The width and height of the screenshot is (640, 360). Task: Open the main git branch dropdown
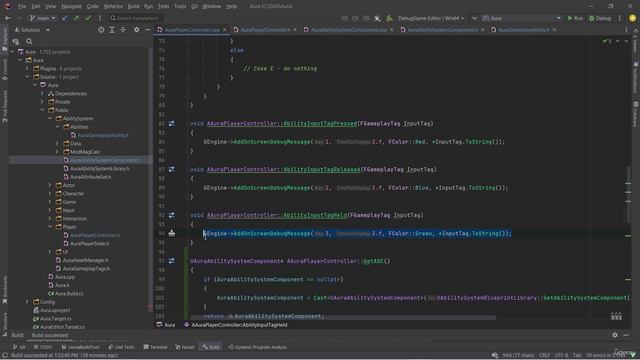pos(42,18)
